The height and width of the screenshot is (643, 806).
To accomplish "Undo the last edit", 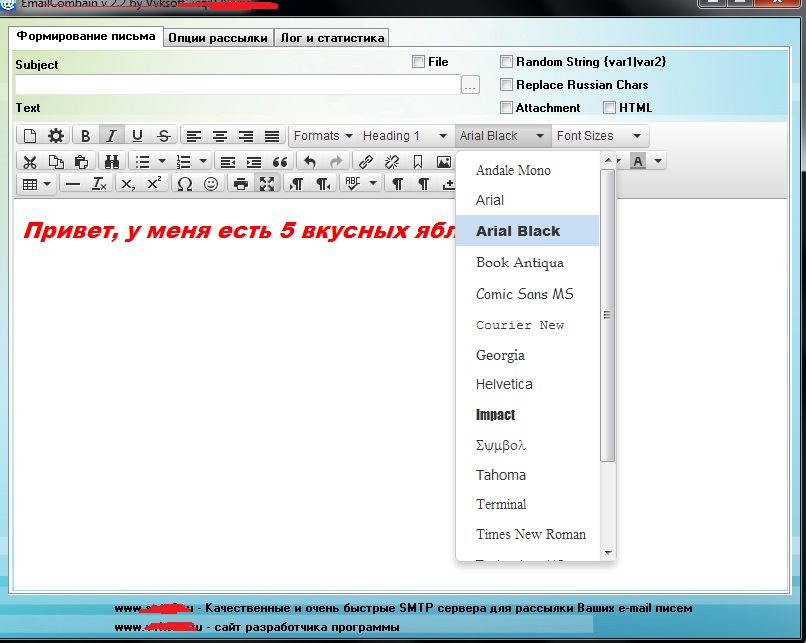I will [x=309, y=162].
